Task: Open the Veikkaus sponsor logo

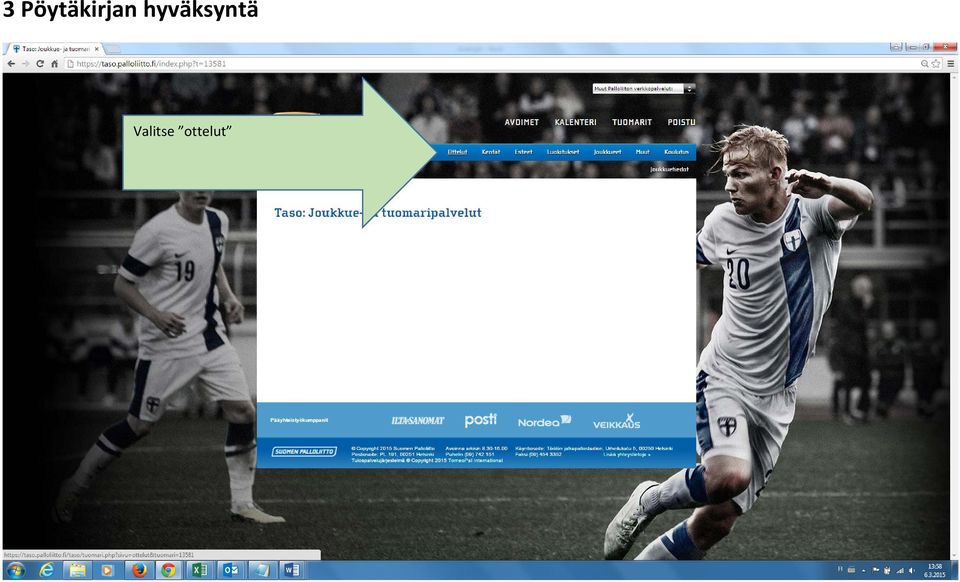Action: coord(617,421)
